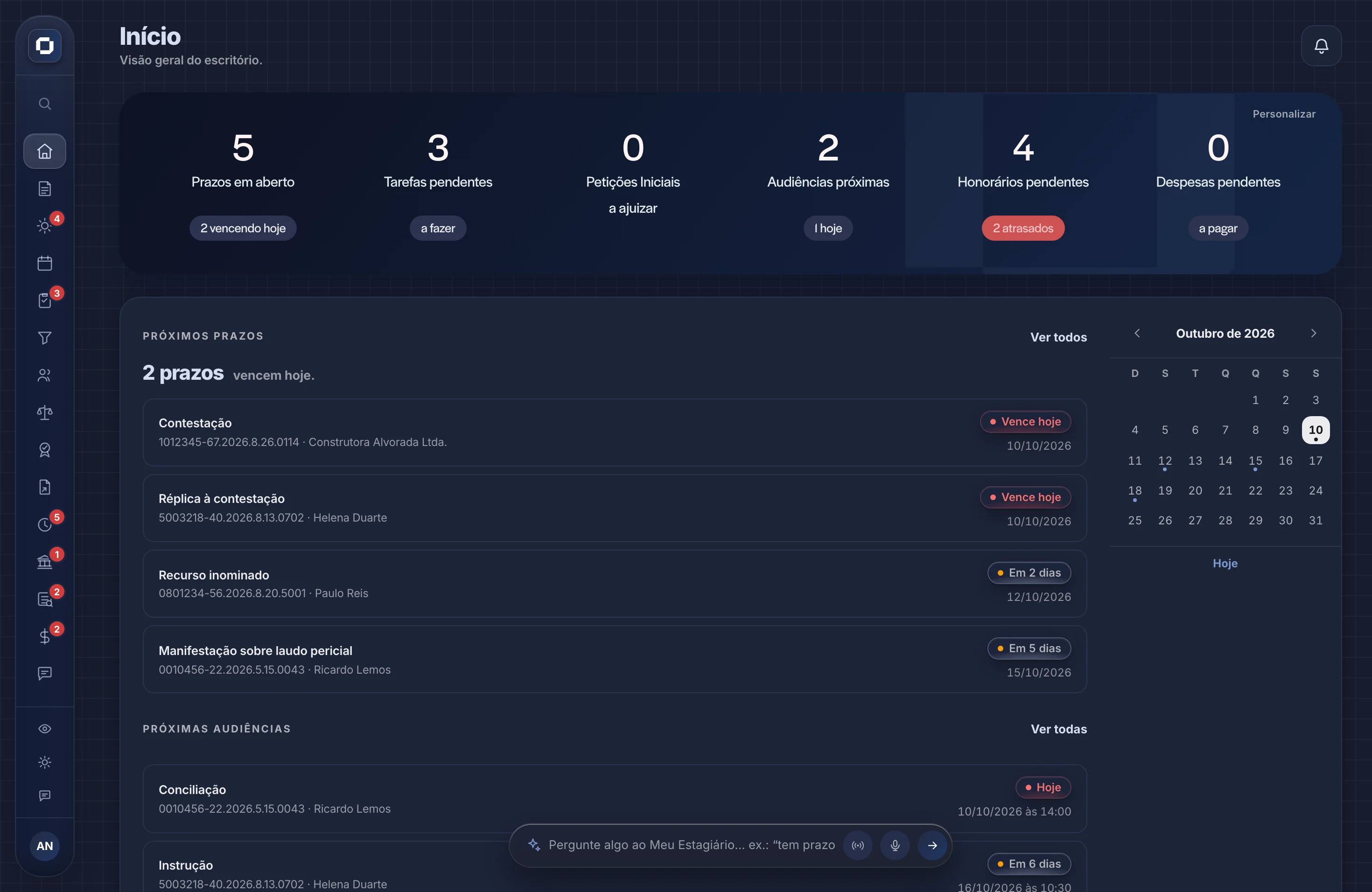Viewport: 1372px width, 892px height.
Task: Click the send arrow in the assistant bar
Action: [x=932, y=845]
